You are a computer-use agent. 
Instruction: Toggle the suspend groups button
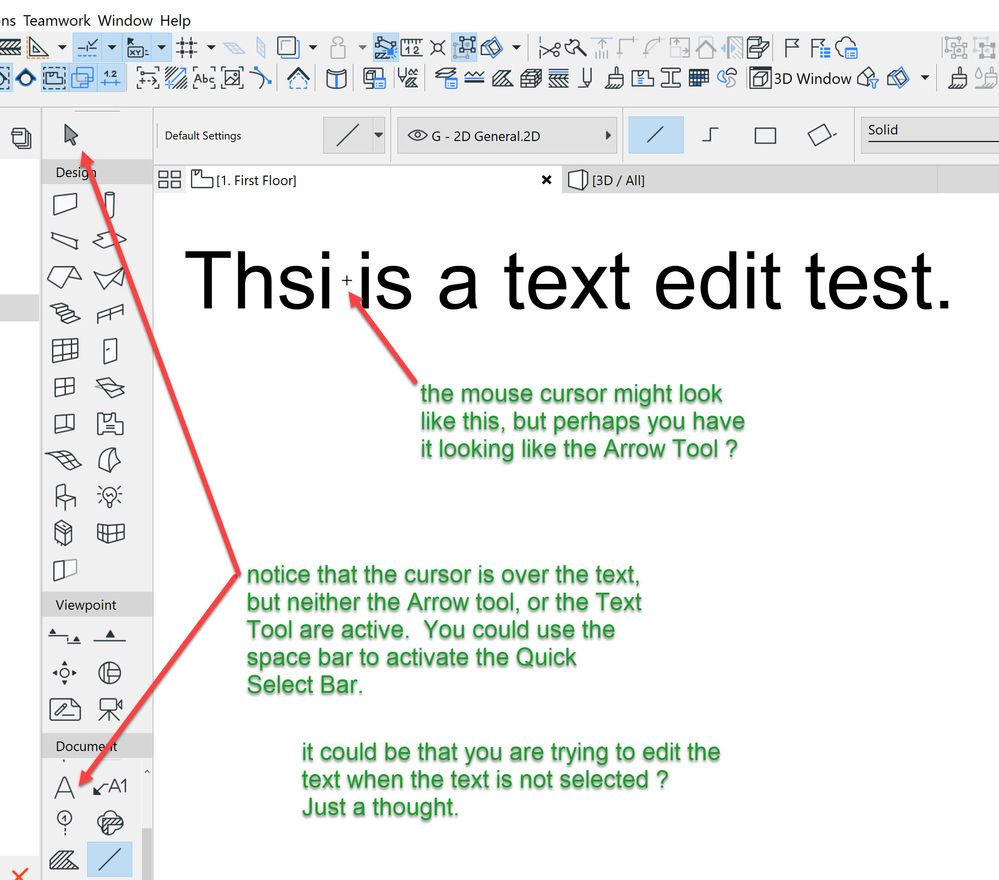(466, 47)
